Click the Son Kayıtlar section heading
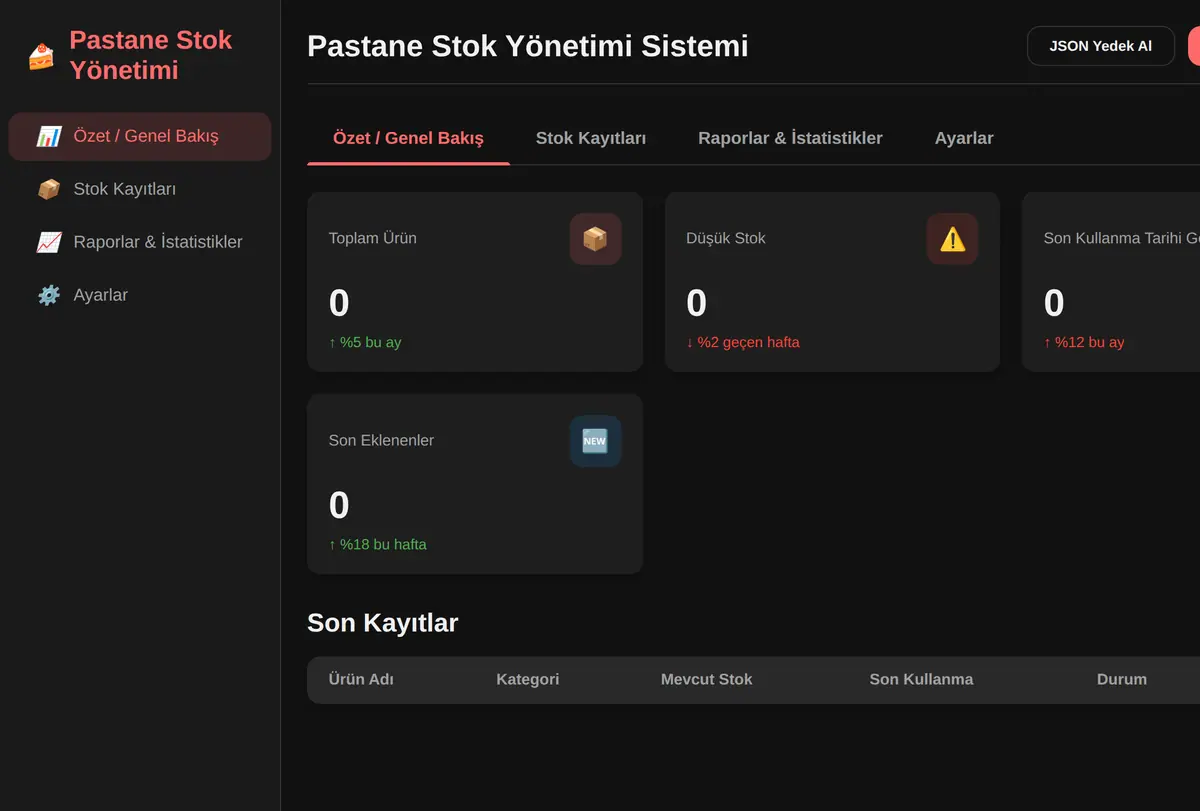The height and width of the screenshot is (811, 1200). [383, 623]
